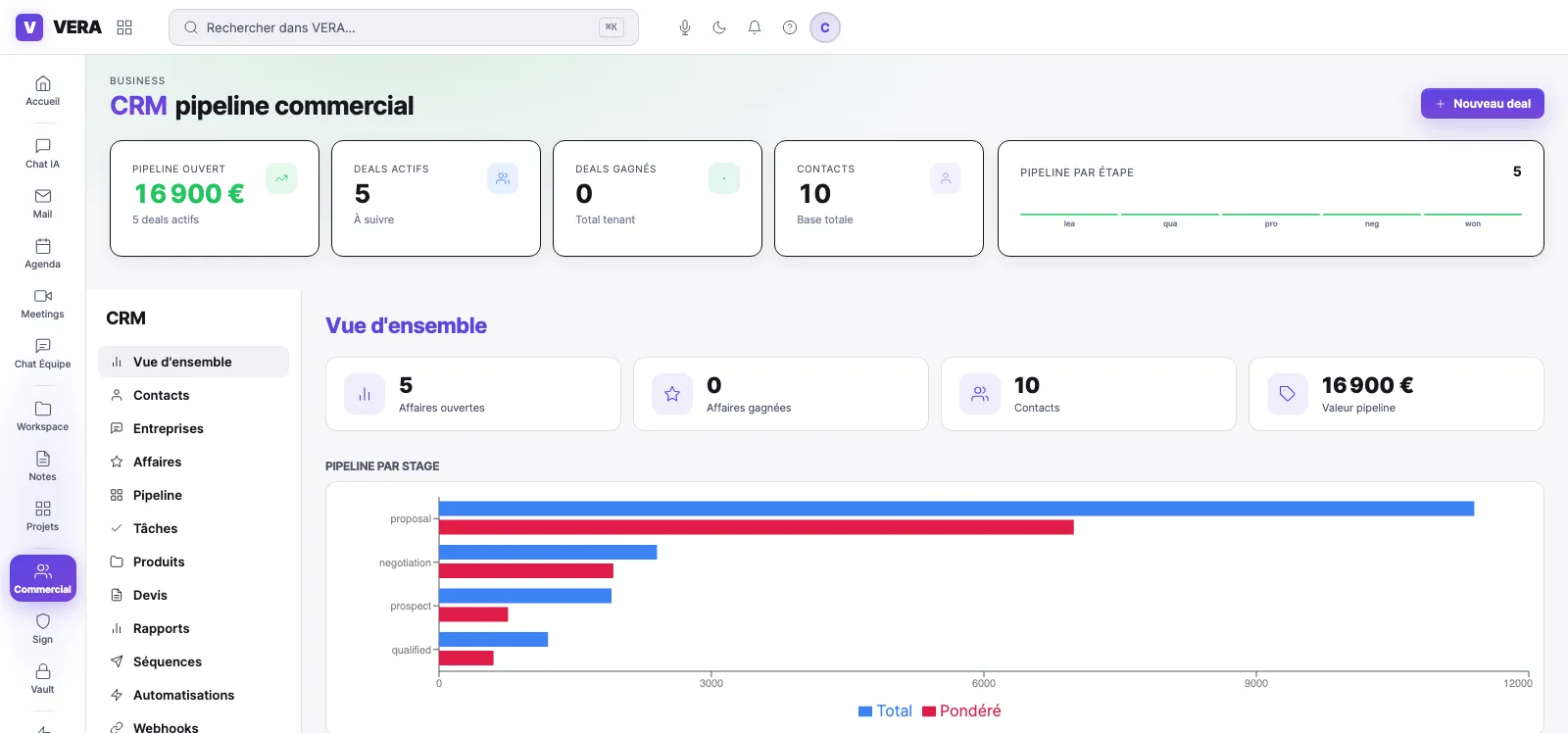Open notifications bell icon
Viewport: 1568px width, 733px height.
tap(755, 27)
